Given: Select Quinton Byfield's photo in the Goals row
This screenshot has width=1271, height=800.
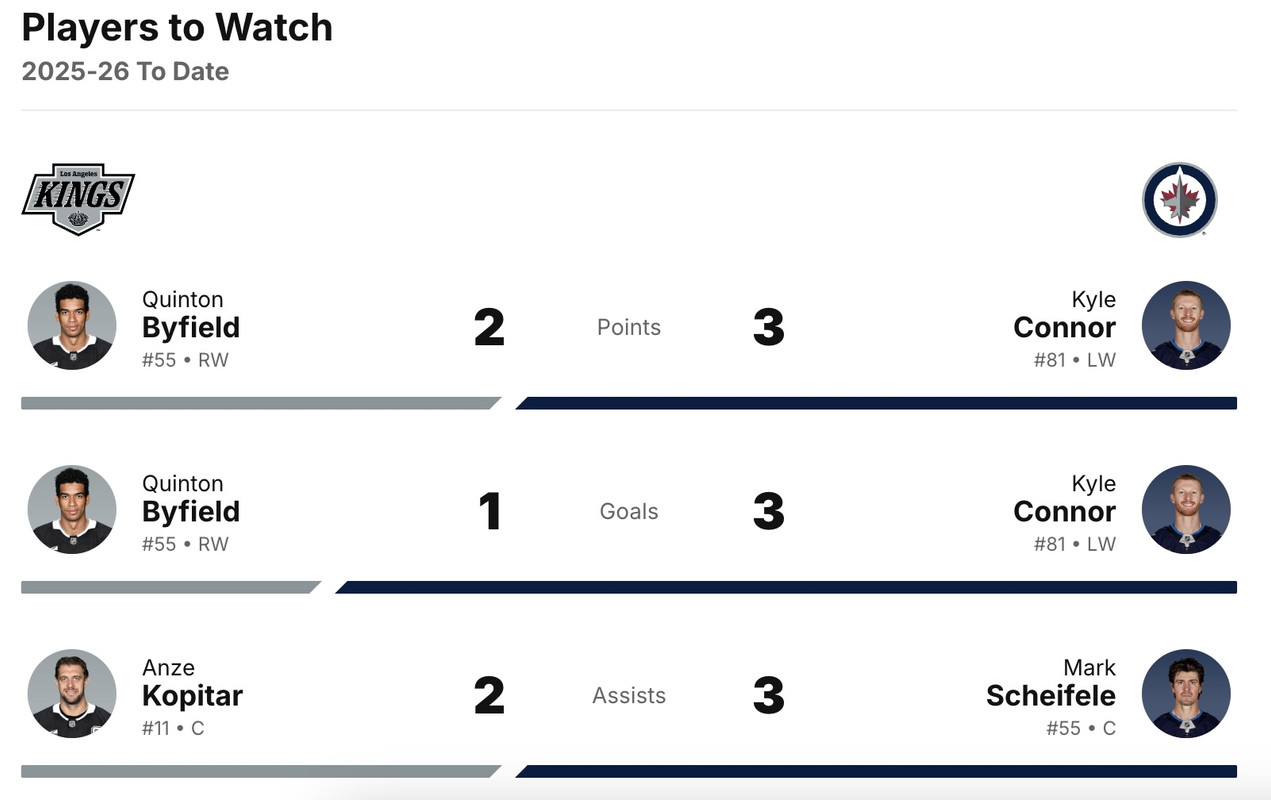Looking at the screenshot, I should click(72, 510).
